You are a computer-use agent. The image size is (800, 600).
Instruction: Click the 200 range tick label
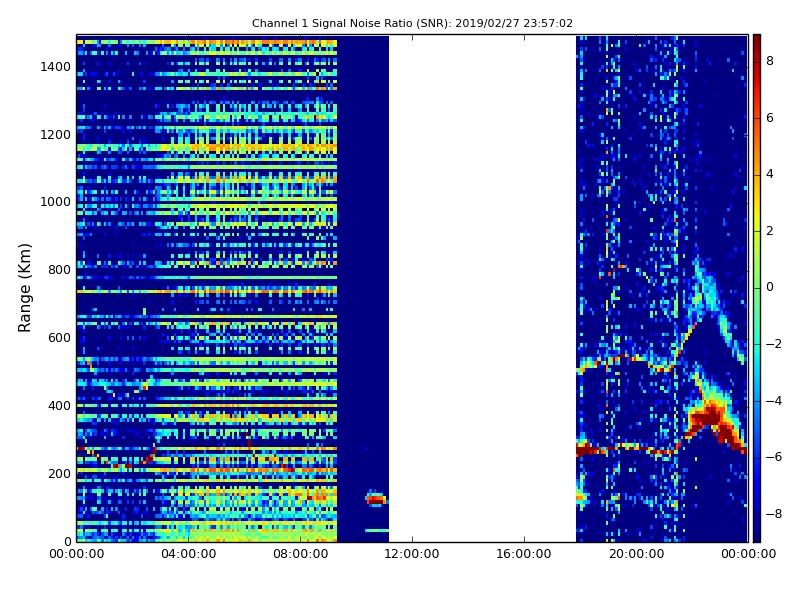pos(59,473)
